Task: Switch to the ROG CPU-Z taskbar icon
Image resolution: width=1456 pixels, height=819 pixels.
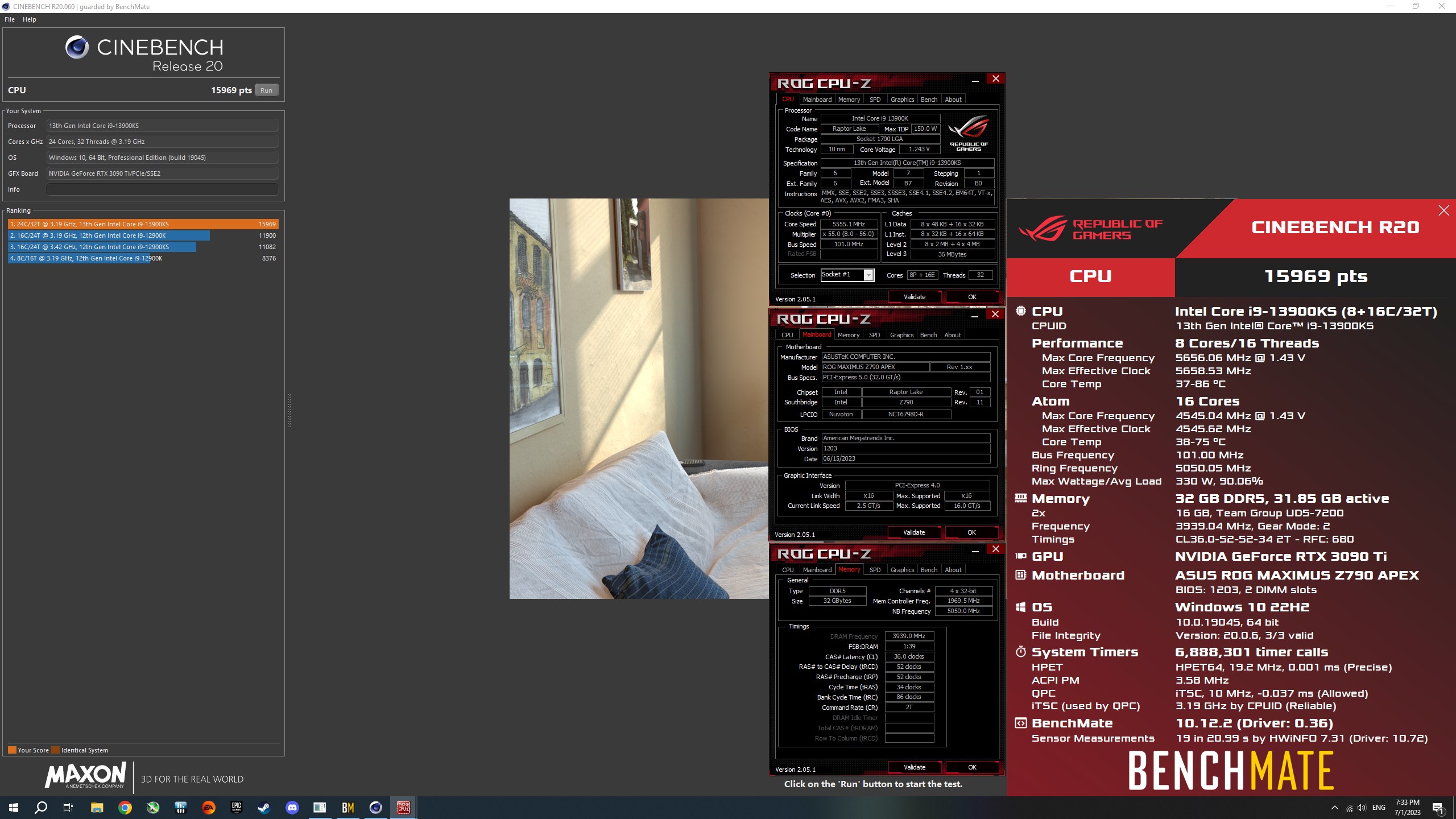Action: tap(404, 808)
